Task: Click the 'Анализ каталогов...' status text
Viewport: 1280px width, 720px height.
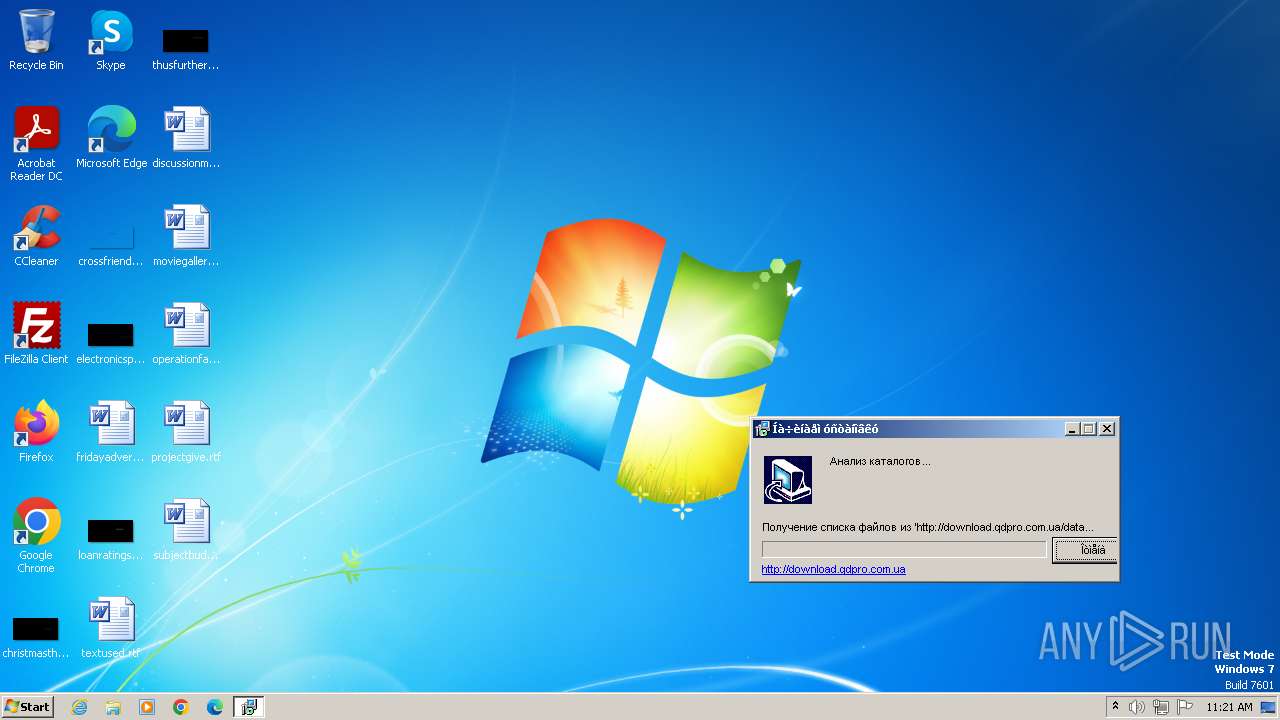Action: click(880, 461)
